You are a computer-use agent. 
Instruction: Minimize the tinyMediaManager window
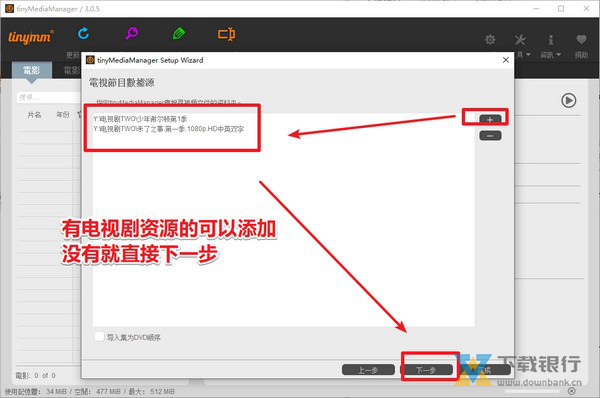pos(536,8)
